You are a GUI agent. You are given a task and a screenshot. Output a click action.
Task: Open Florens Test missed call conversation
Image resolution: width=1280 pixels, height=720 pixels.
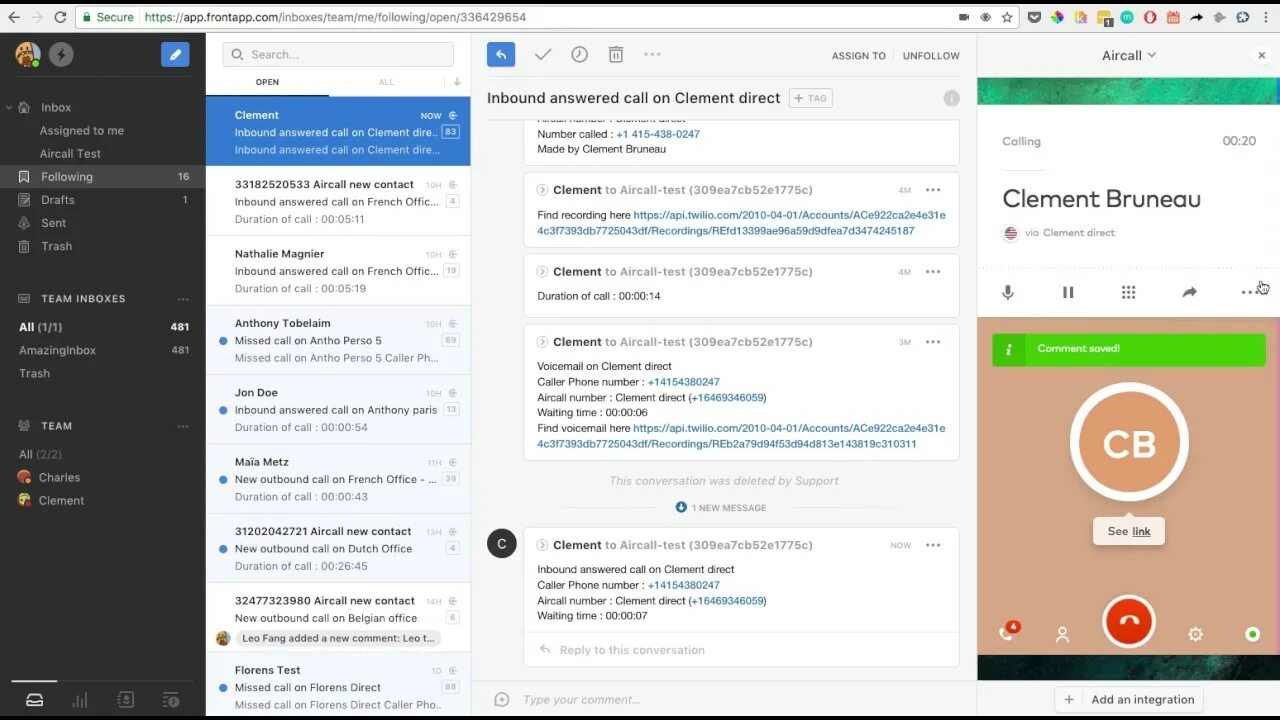pos(338,686)
